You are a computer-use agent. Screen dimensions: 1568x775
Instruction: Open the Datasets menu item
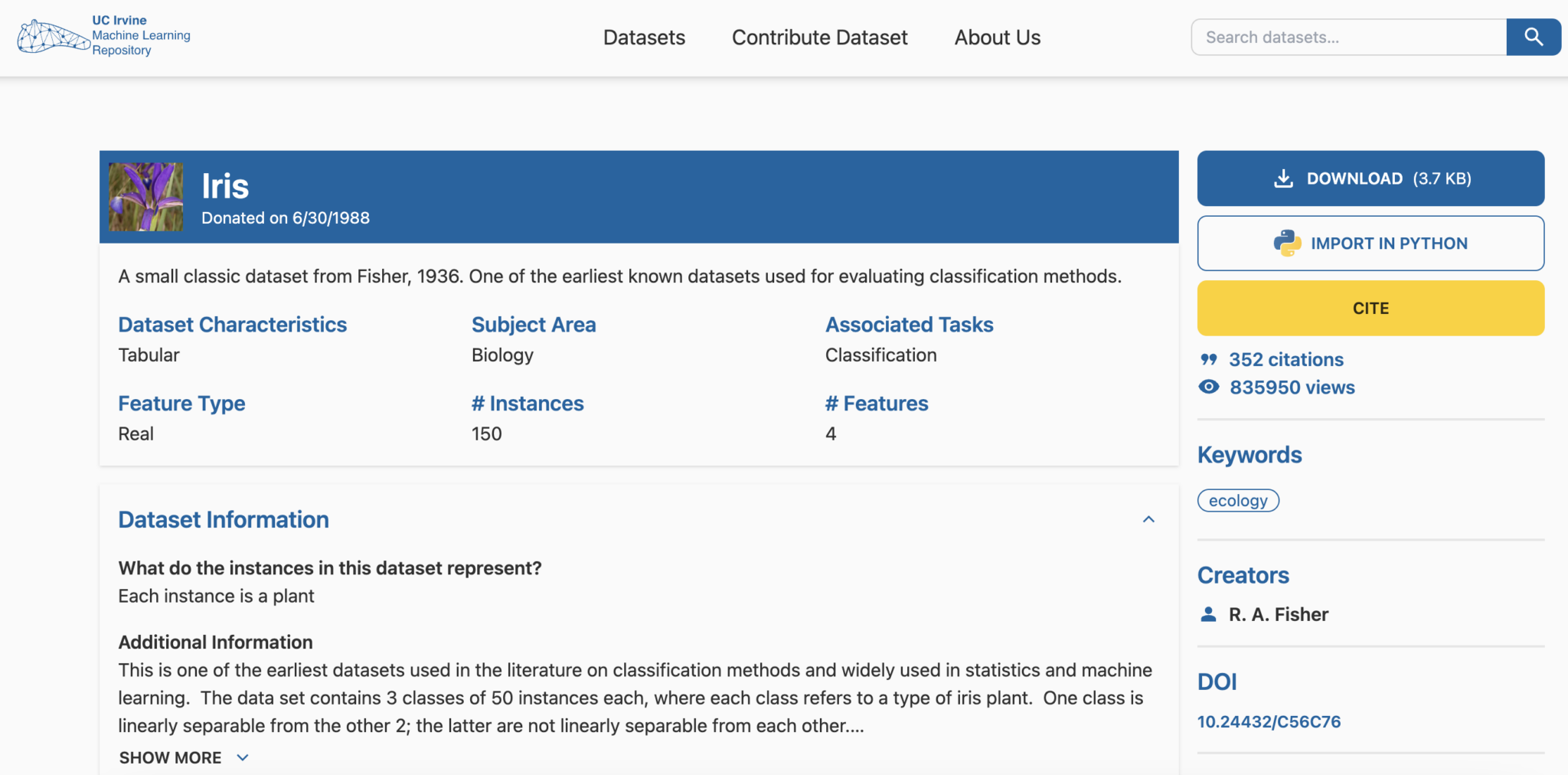pos(644,37)
